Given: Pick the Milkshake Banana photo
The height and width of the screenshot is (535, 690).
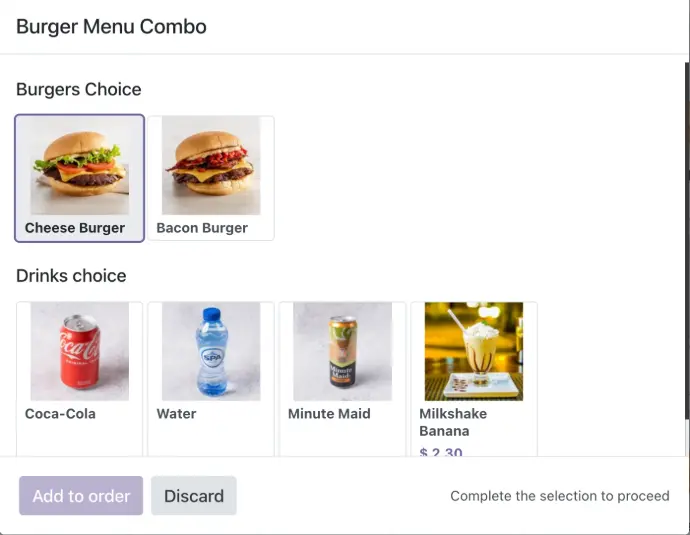Looking at the screenshot, I should point(473,351).
